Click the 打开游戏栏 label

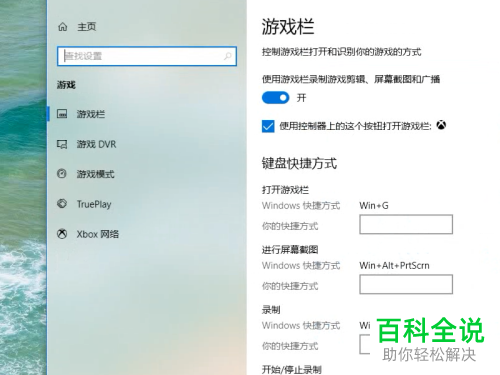(x=285, y=190)
